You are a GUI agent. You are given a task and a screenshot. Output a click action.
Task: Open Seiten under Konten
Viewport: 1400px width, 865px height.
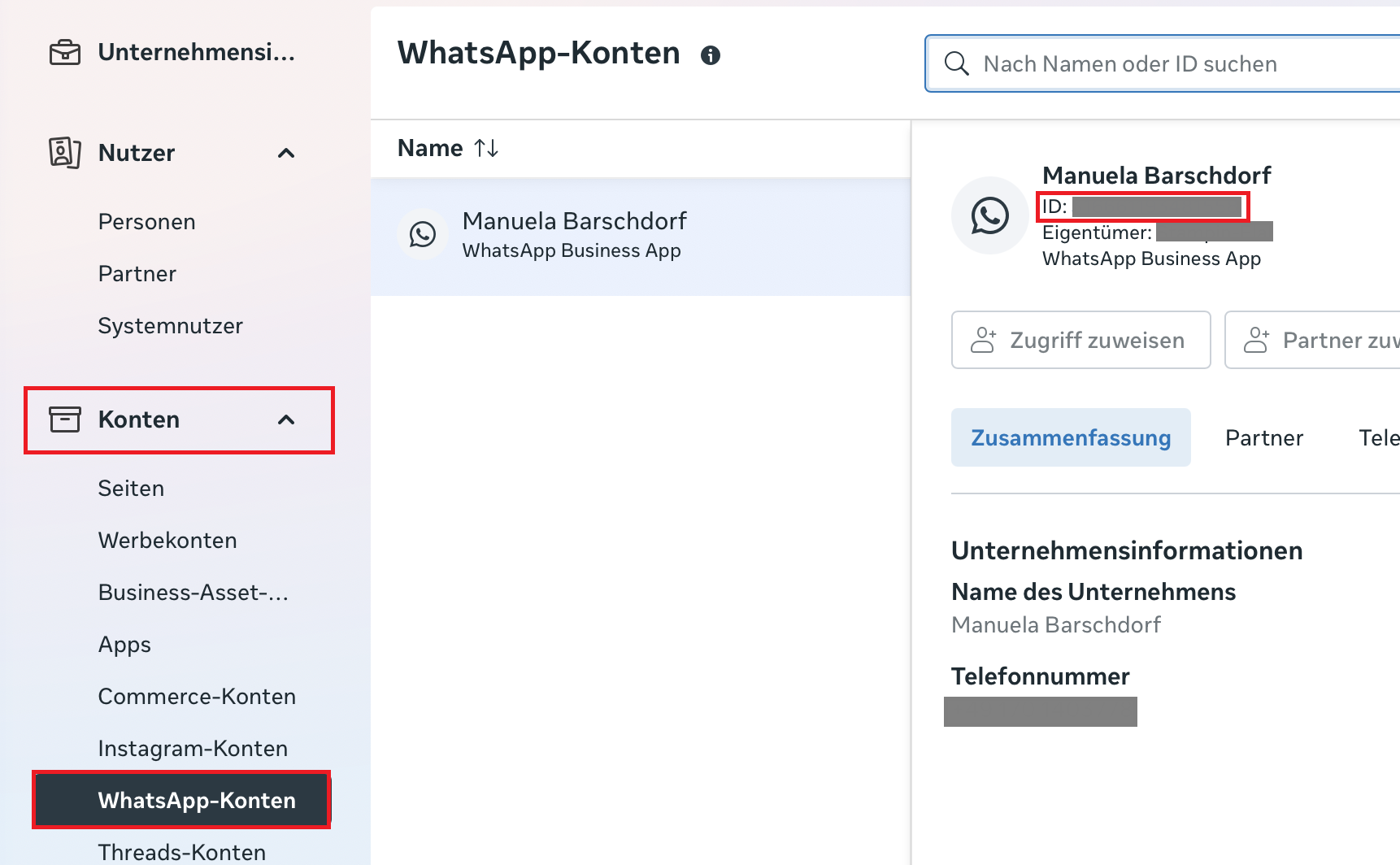132,489
